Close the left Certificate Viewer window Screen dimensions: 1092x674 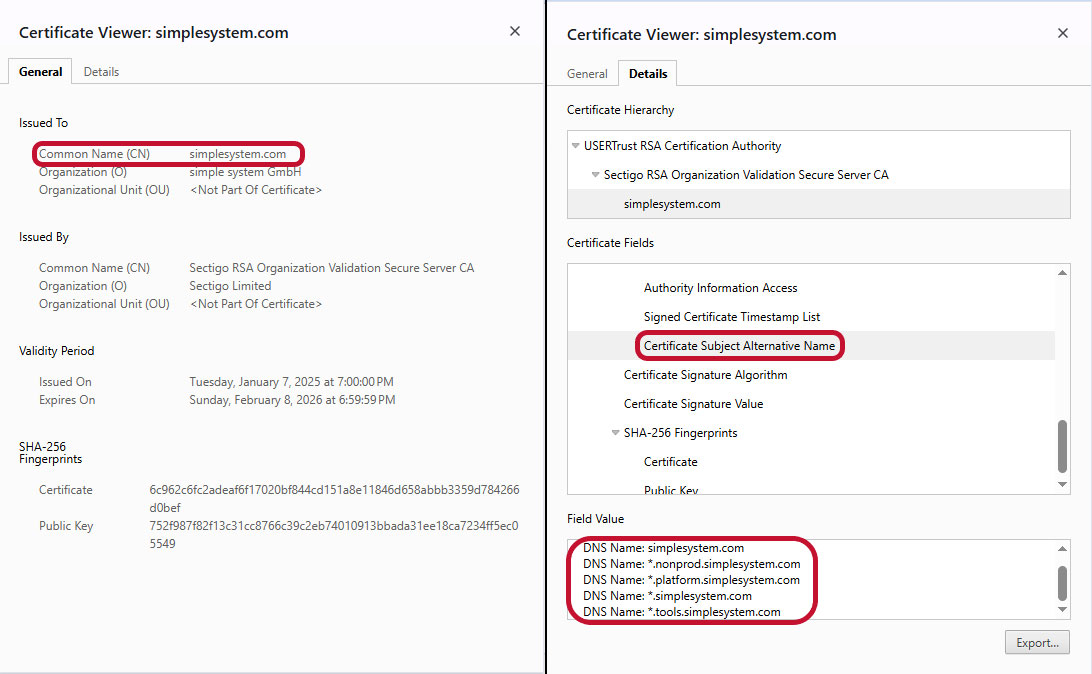(x=515, y=31)
